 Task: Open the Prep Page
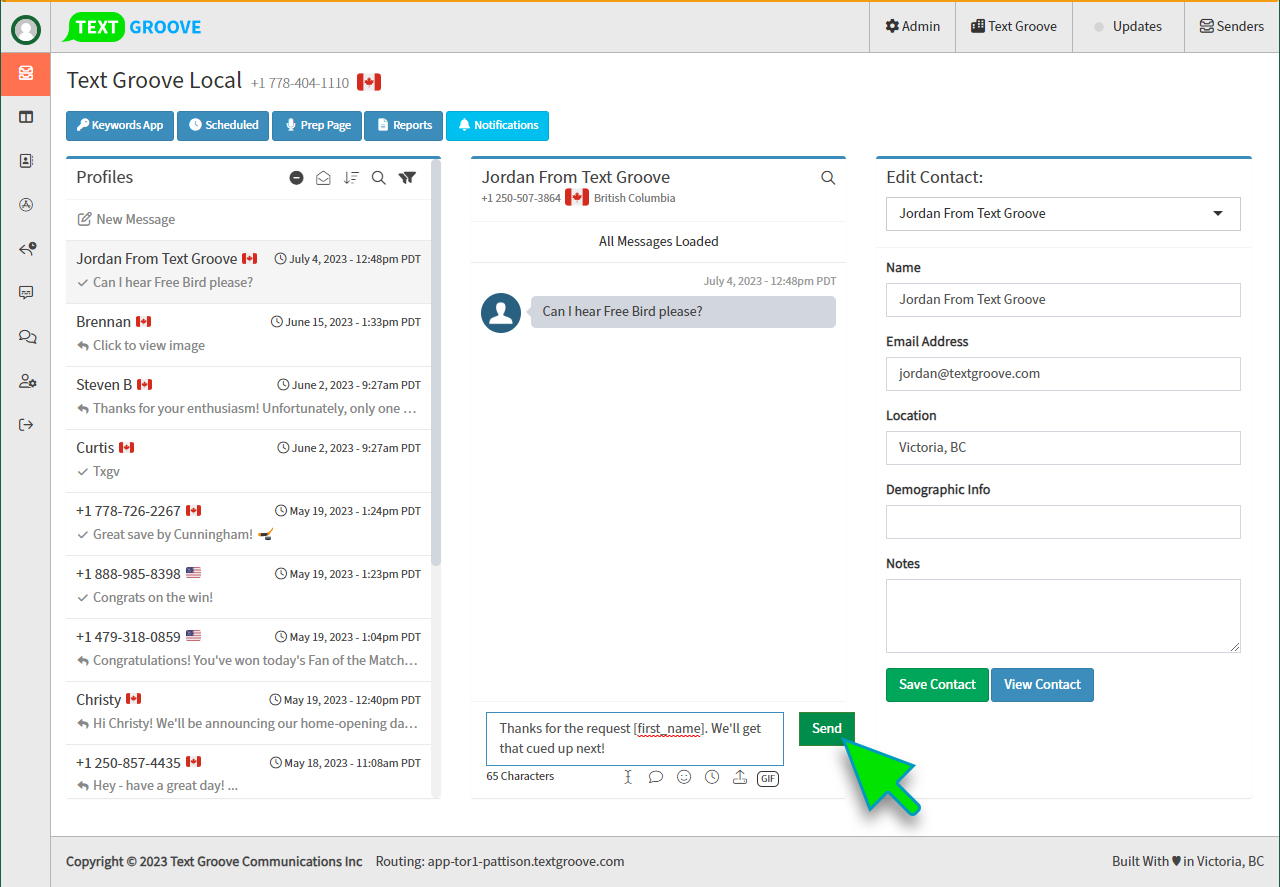click(x=317, y=126)
